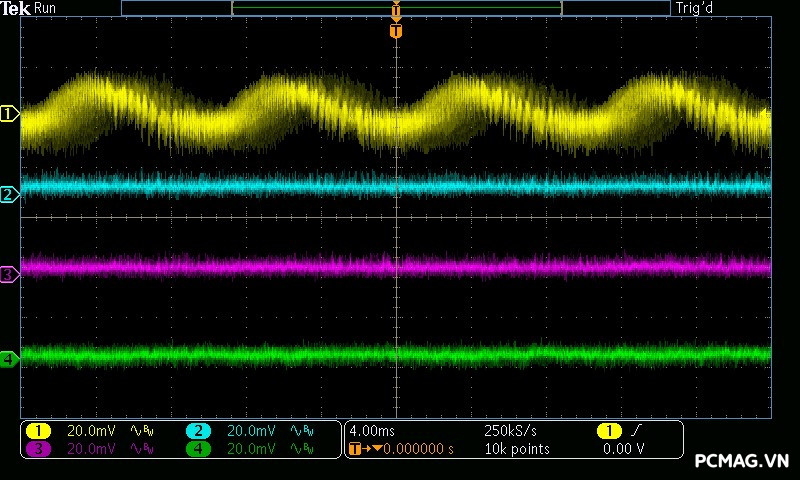800x480 pixels.
Task: Select the magenta channel 3 badge
Action: pos(38,449)
